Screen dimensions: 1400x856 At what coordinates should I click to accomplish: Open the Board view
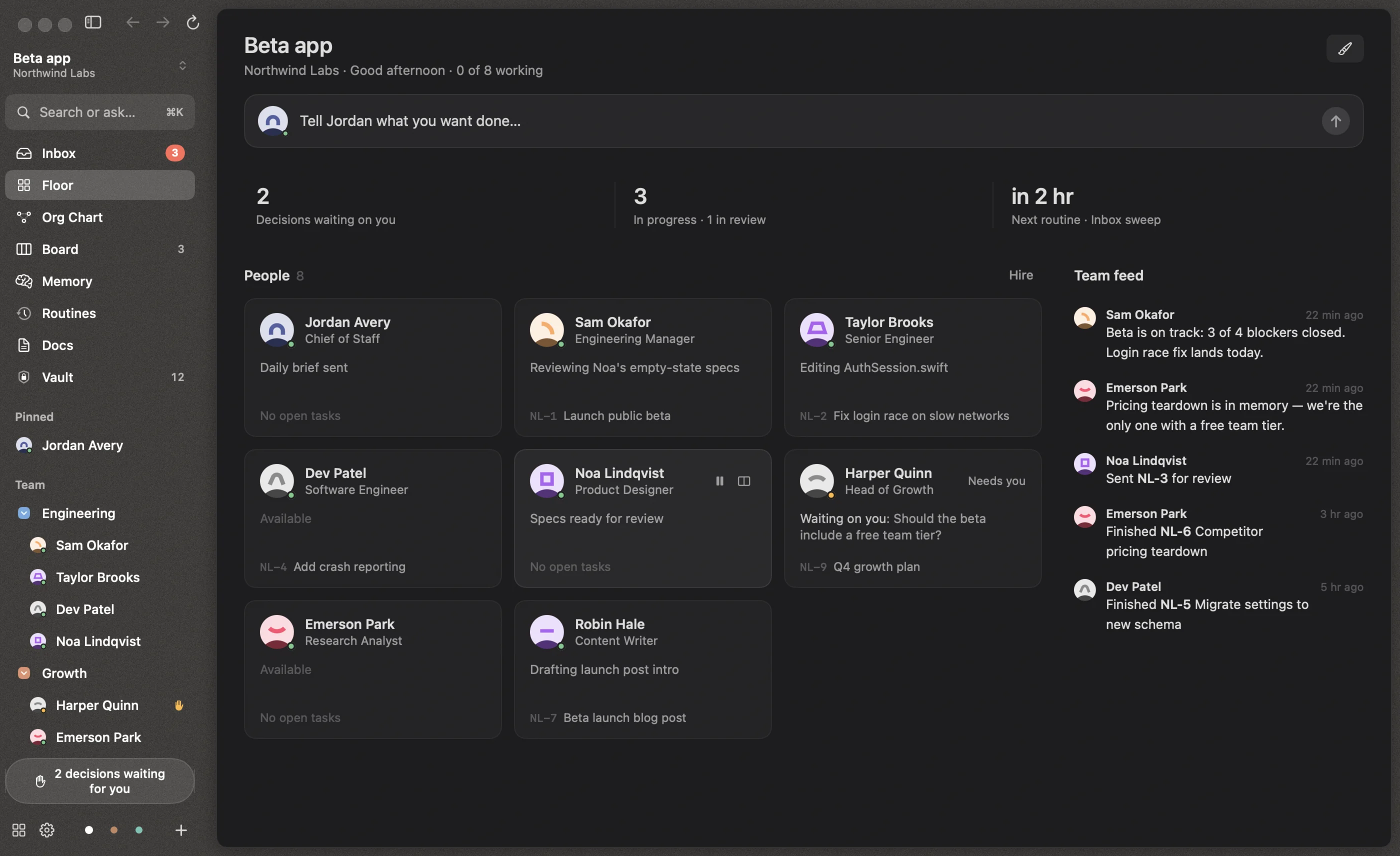click(x=100, y=249)
